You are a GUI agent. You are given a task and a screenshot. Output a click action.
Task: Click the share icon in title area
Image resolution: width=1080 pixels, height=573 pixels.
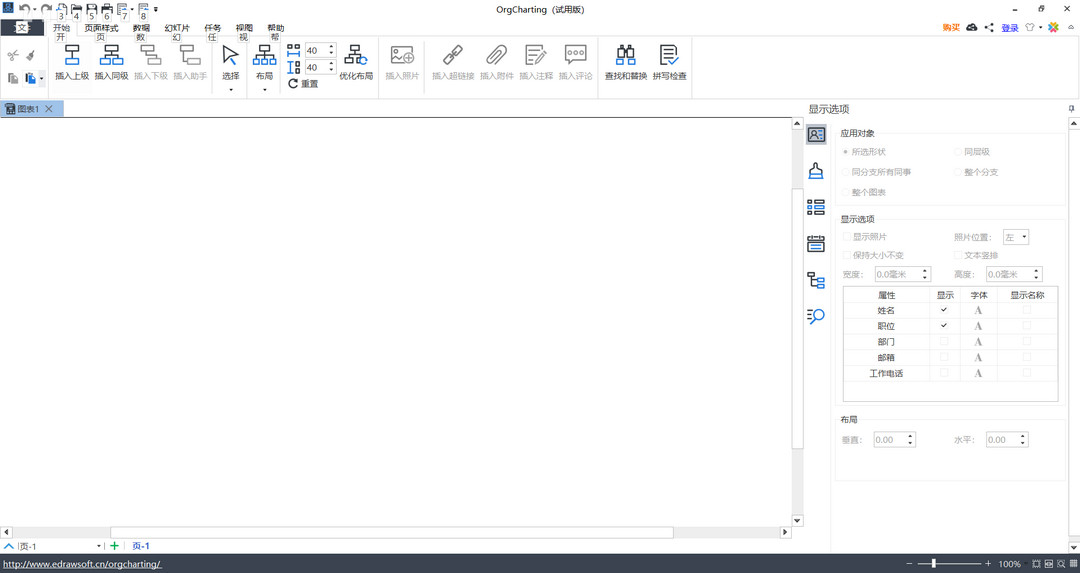[x=989, y=28]
